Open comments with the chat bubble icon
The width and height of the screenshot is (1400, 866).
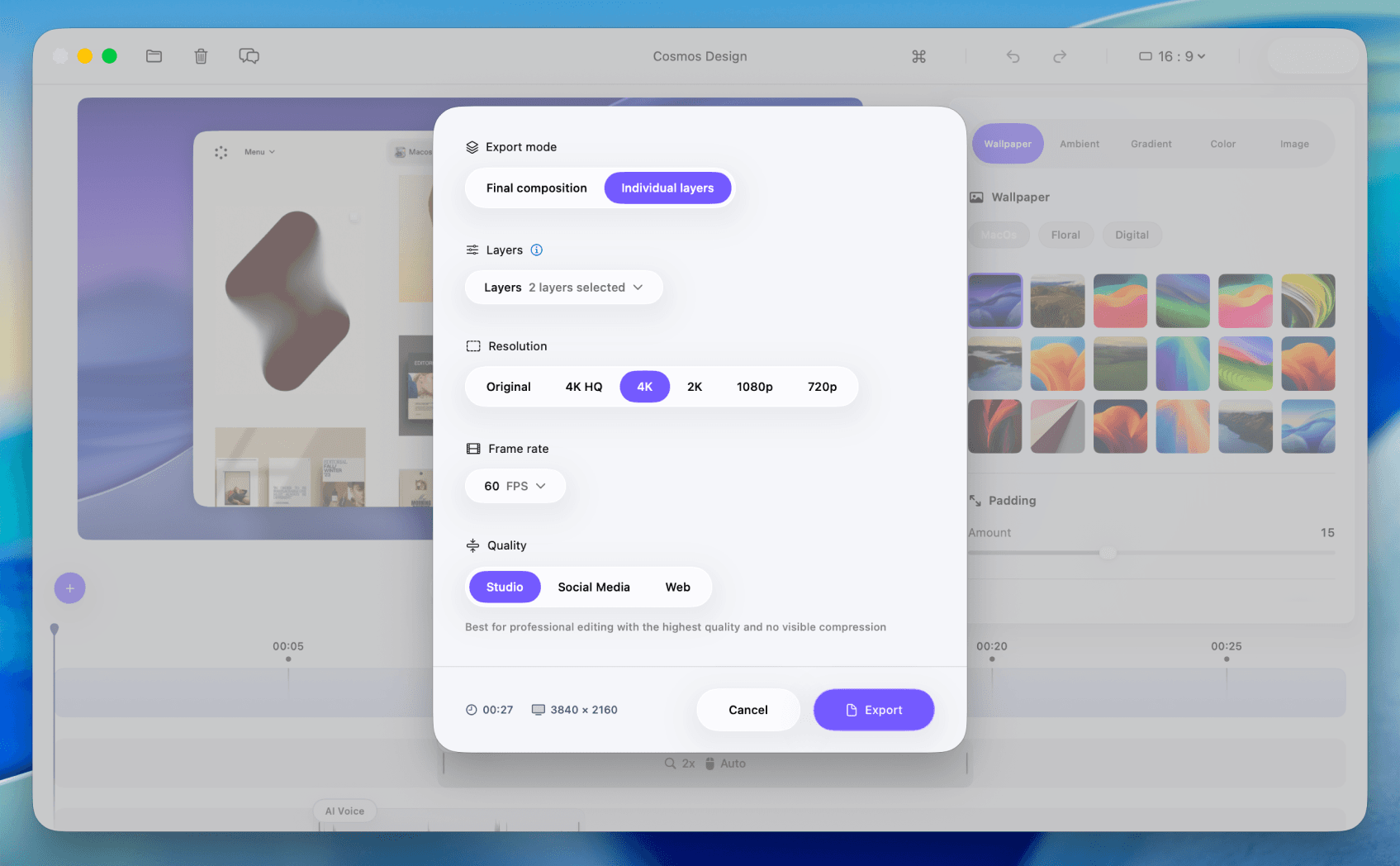[x=249, y=56]
